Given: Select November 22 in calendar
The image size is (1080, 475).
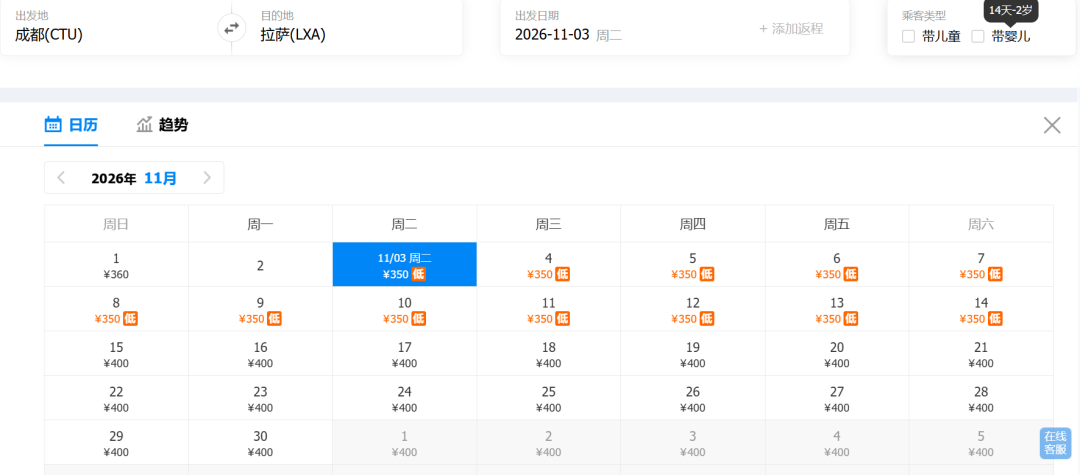Looking at the screenshot, I should (116, 399).
